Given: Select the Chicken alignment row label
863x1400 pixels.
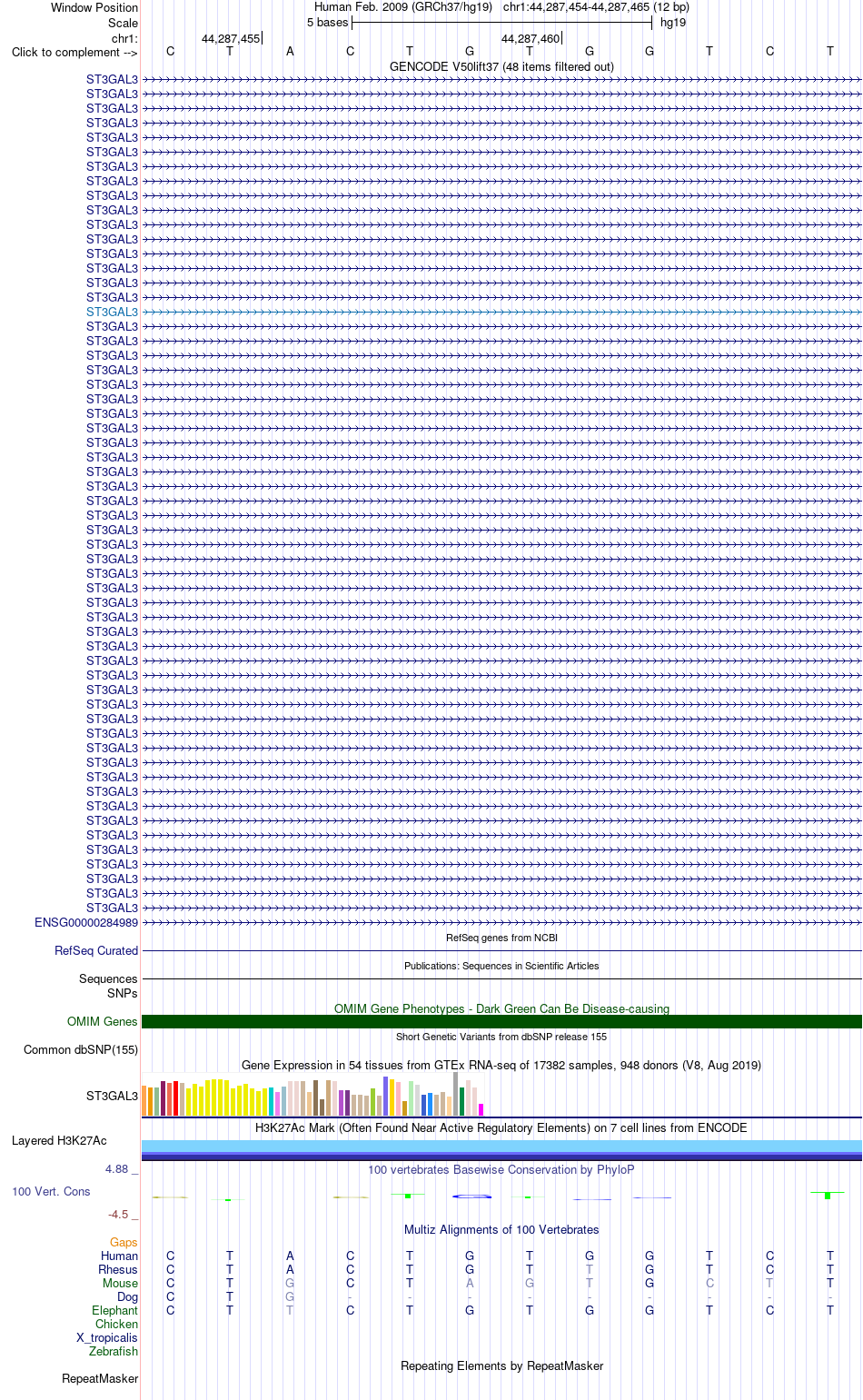Looking at the screenshot, I should pos(117,1324).
